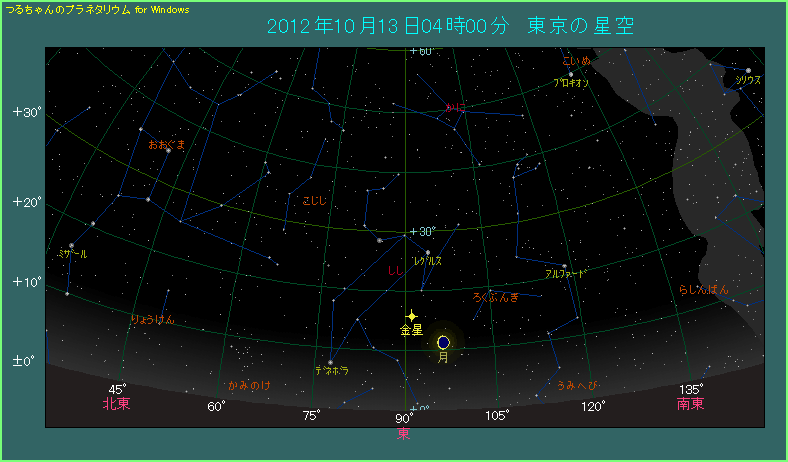Click the しし Leo constellation label
The width and height of the screenshot is (788, 462).
click(x=396, y=270)
